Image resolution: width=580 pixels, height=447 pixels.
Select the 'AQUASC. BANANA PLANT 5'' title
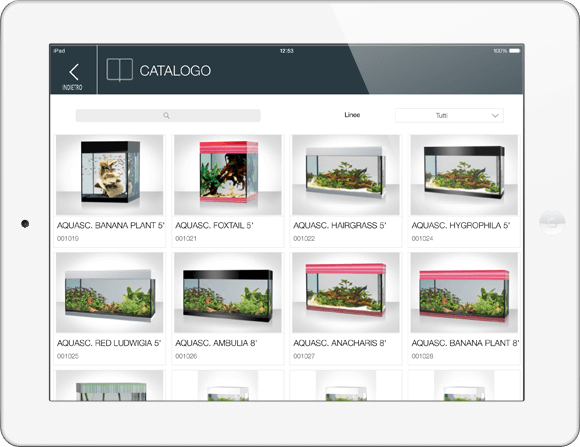pyautogui.click(x=110, y=225)
